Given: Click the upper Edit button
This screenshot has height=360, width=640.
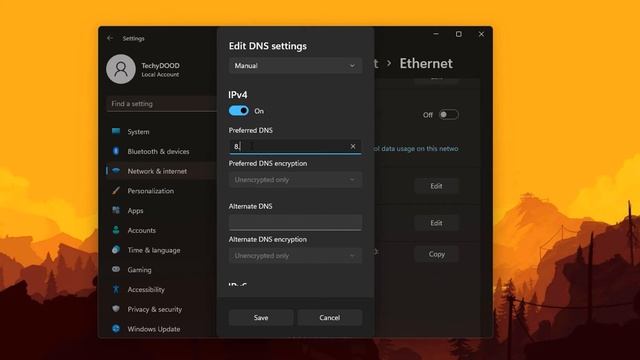Looking at the screenshot, I should pos(436,186).
